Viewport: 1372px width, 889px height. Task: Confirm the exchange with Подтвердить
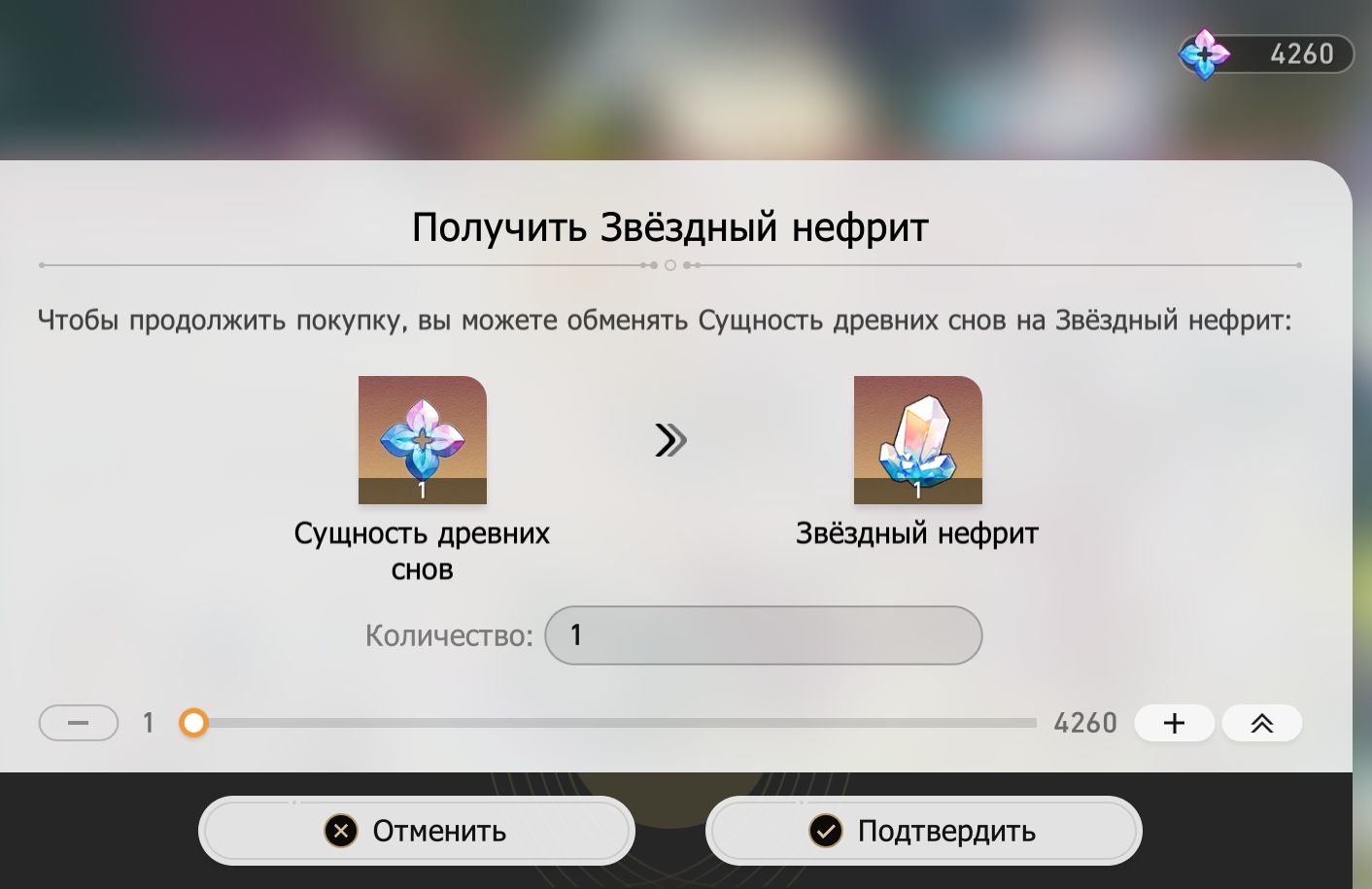[x=924, y=831]
